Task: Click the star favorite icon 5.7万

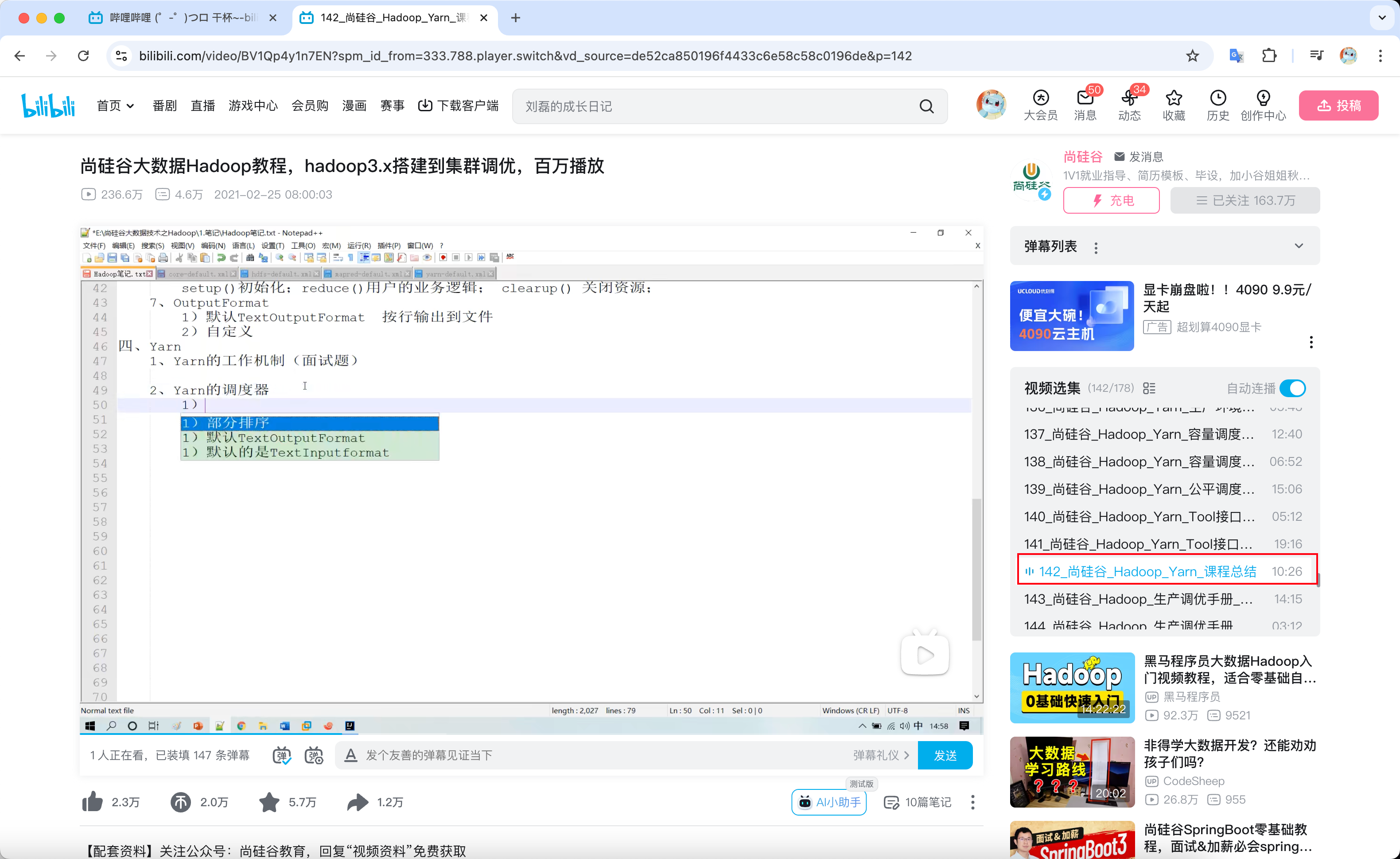Action: click(x=269, y=801)
